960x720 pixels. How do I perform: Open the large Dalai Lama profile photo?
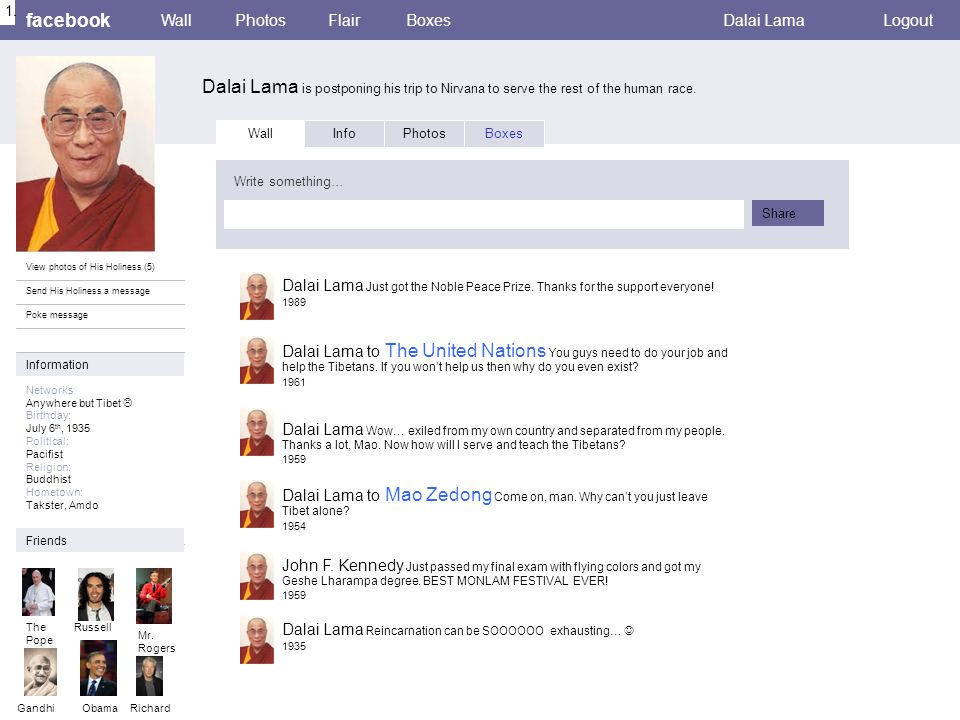85,154
